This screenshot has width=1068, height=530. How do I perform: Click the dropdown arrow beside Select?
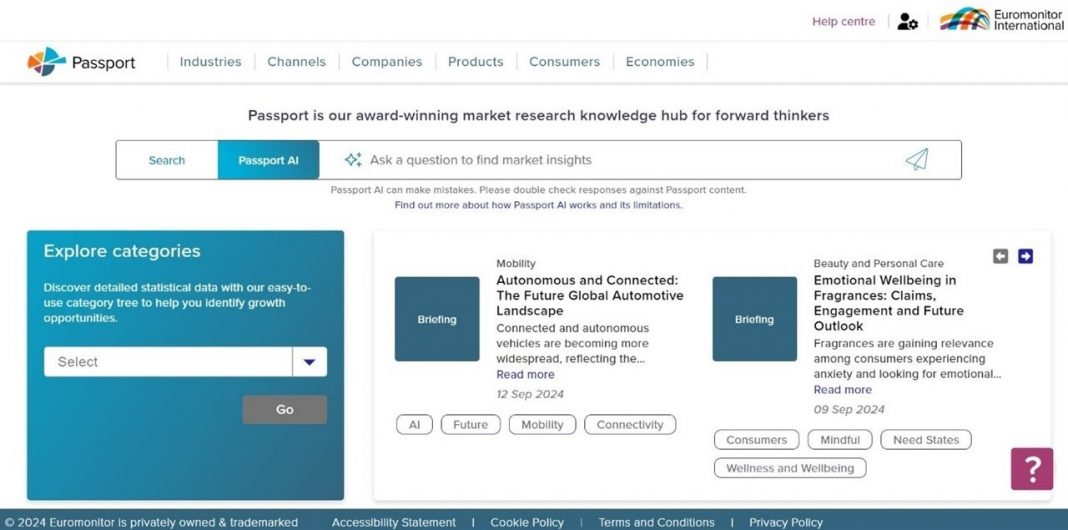pyautogui.click(x=310, y=362)
